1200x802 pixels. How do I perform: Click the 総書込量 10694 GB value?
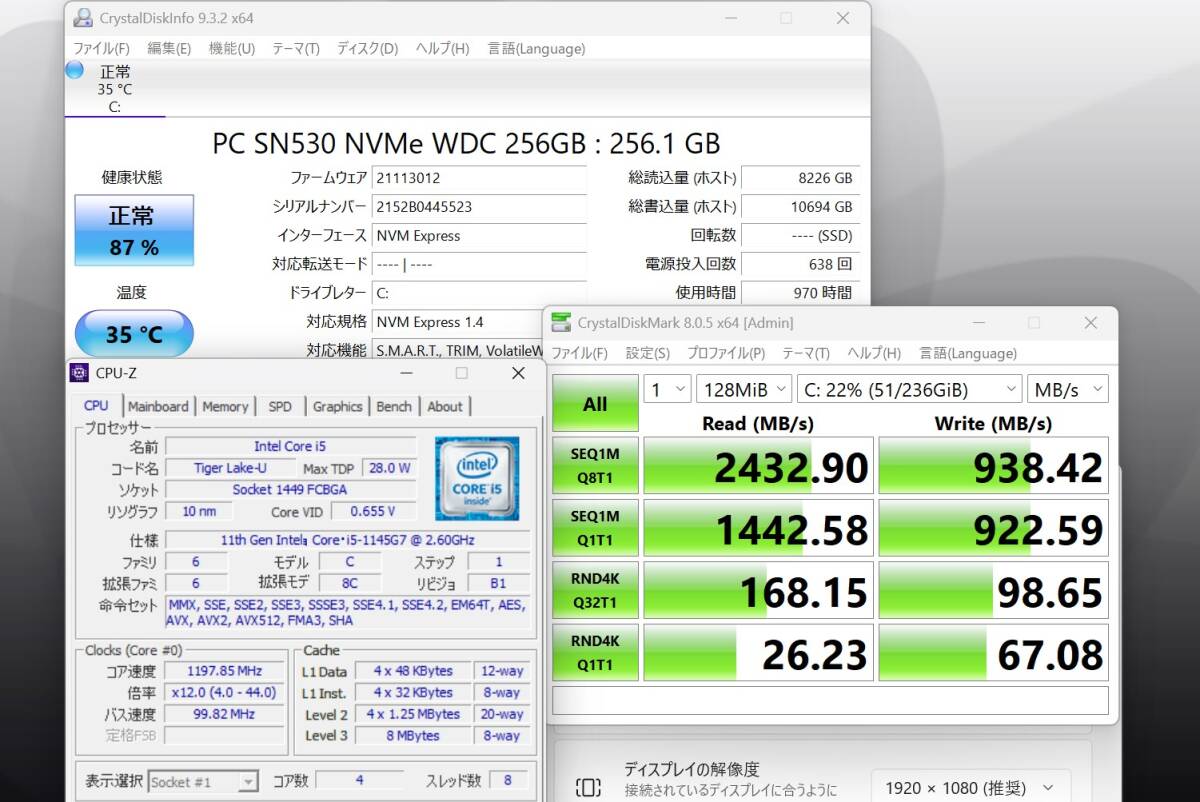coord(800,207)
